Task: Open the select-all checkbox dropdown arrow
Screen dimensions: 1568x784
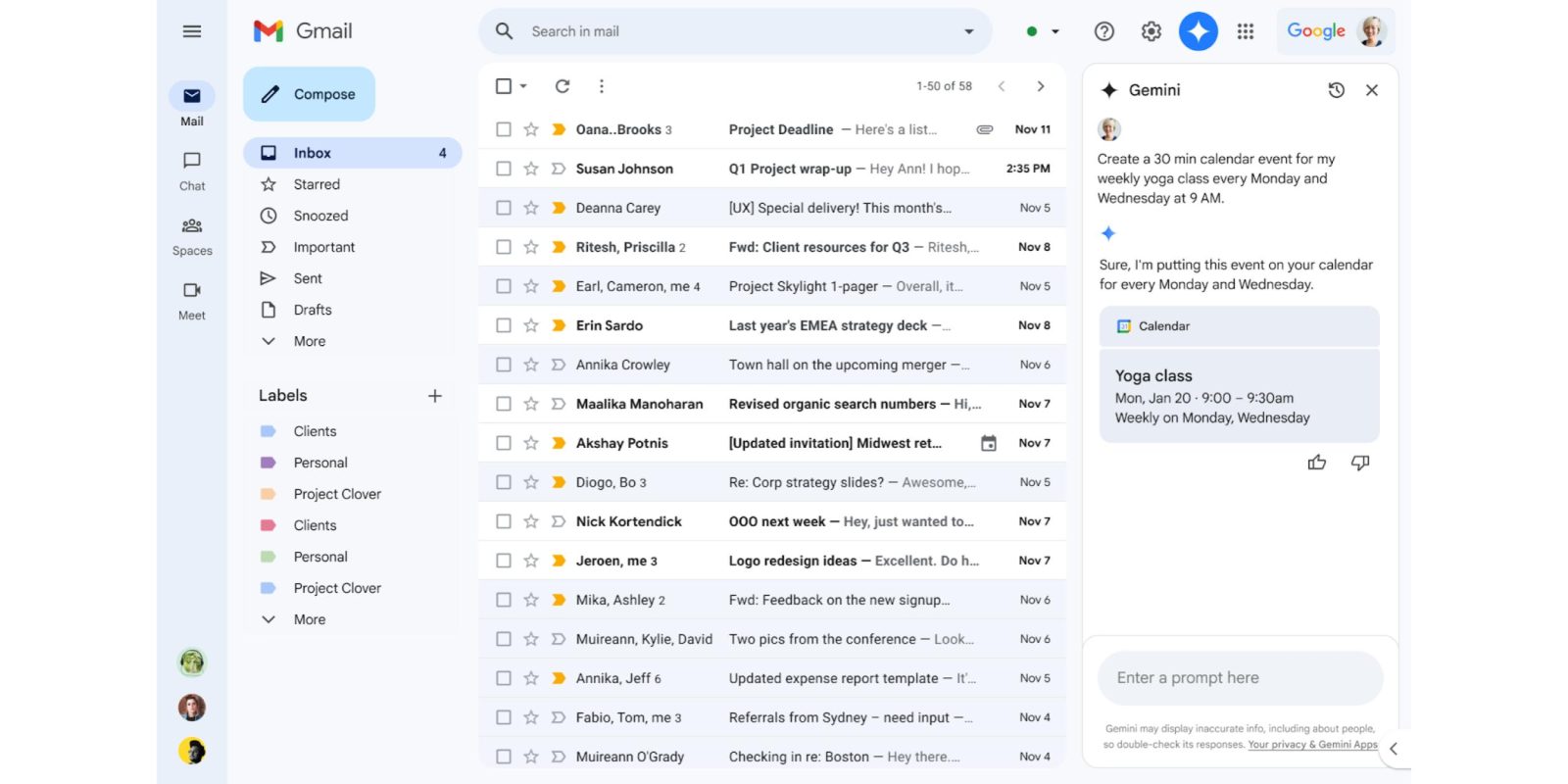Action: (524, 86)
